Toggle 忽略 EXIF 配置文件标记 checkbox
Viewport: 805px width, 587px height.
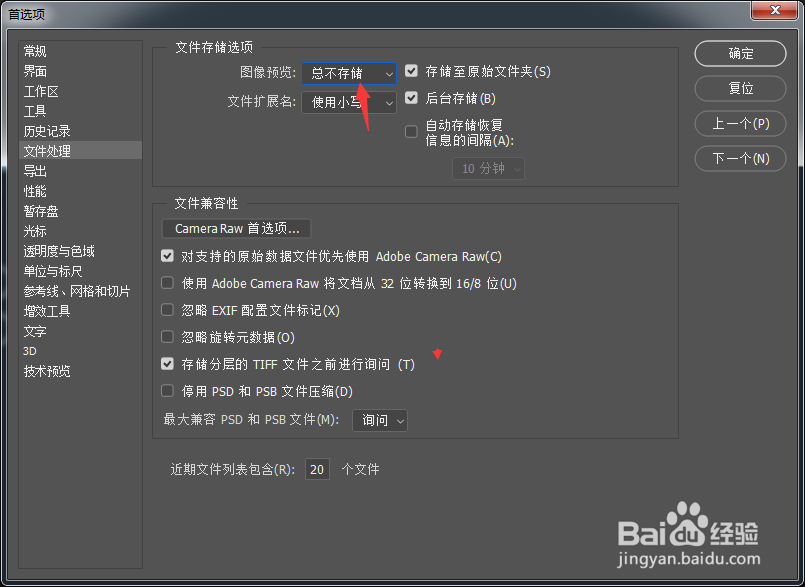point(167,310)
